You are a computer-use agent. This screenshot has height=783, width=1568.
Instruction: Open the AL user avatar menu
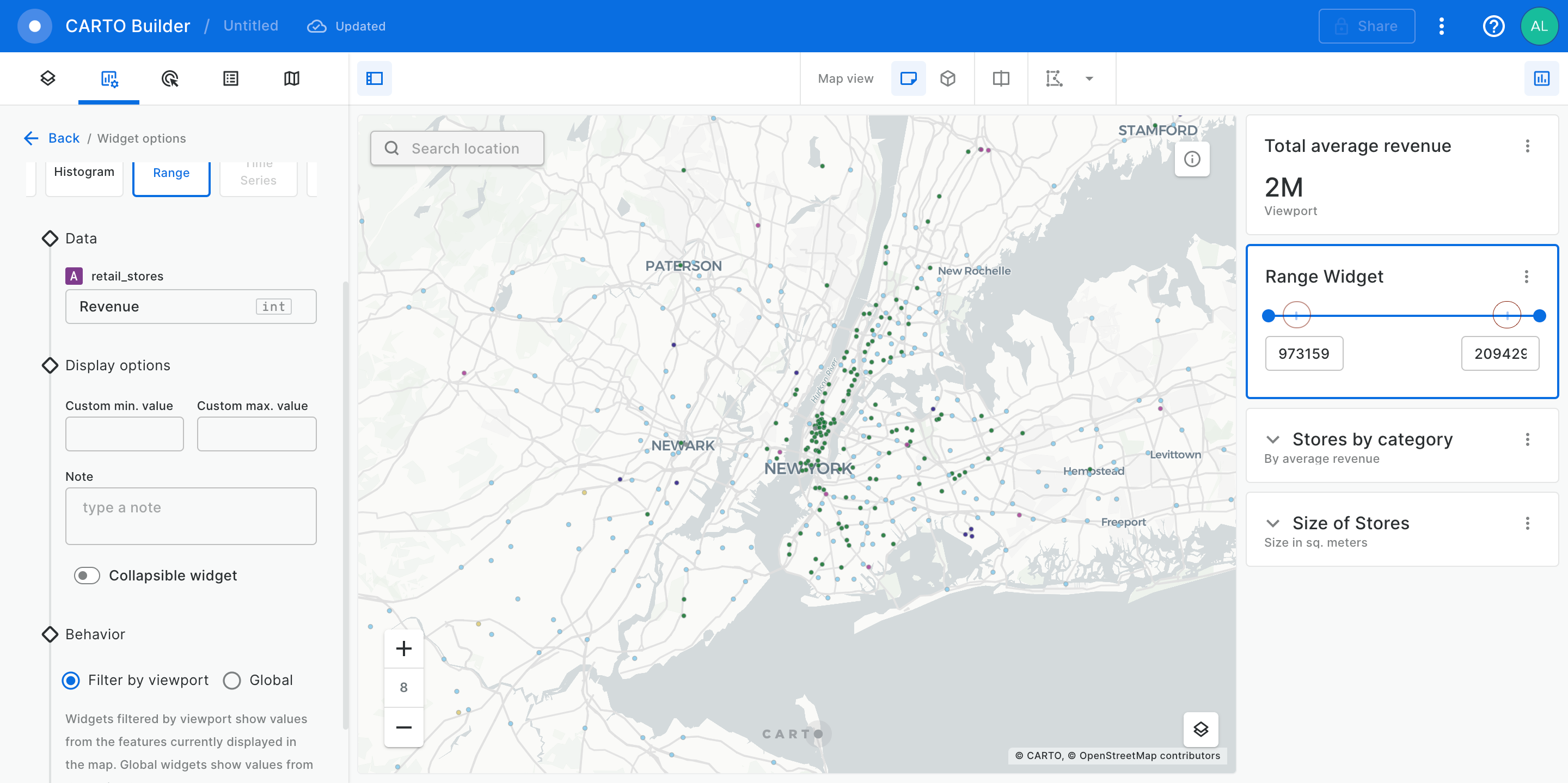[1538, 26]
